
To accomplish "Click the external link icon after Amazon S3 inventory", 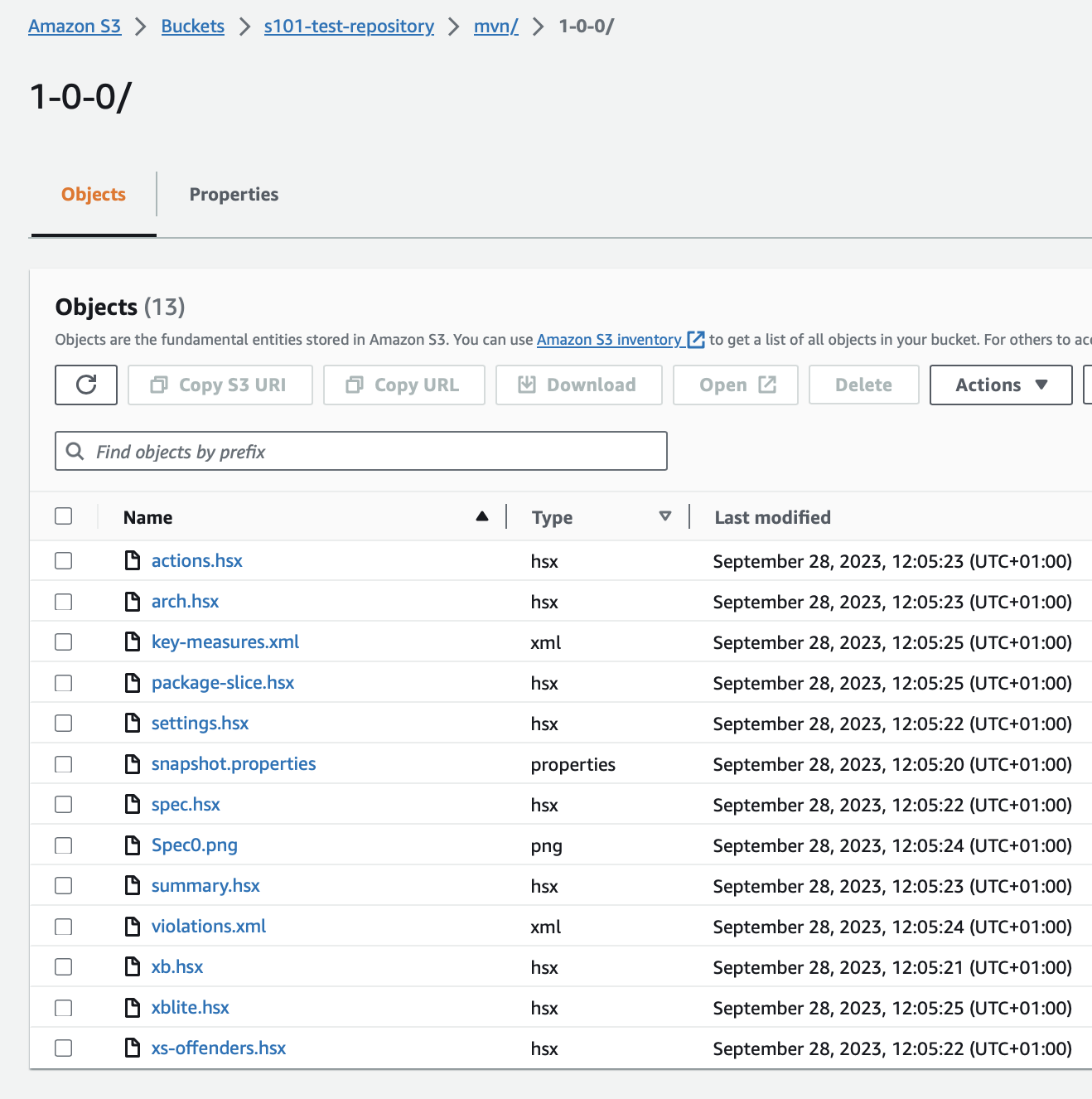I will coord(696,340).
